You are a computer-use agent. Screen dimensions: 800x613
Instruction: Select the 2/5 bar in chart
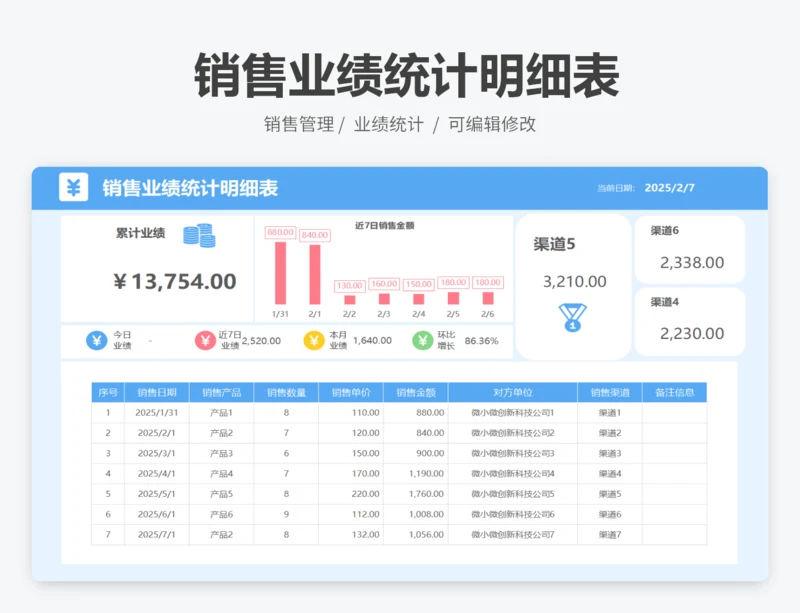click(453, 299)
